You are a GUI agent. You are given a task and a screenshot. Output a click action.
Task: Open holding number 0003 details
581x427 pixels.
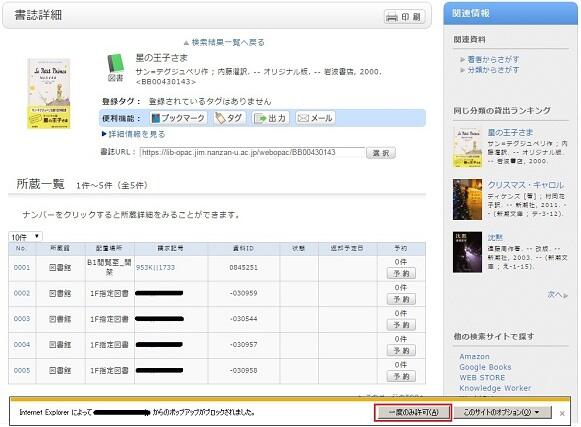(x=21, y=319)
